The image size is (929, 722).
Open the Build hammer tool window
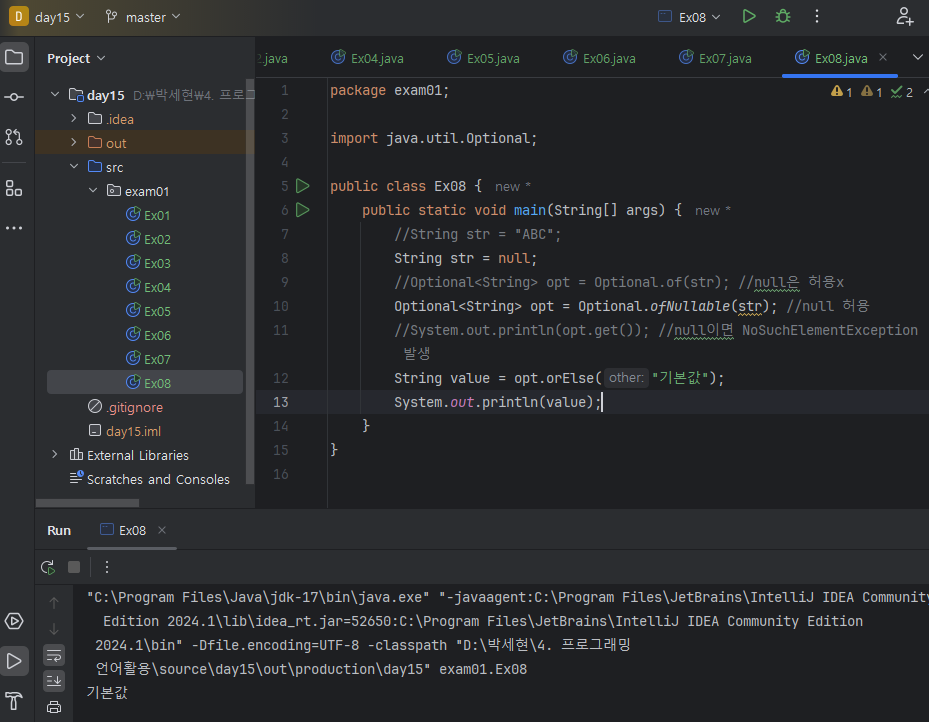(x=14, y=700)
